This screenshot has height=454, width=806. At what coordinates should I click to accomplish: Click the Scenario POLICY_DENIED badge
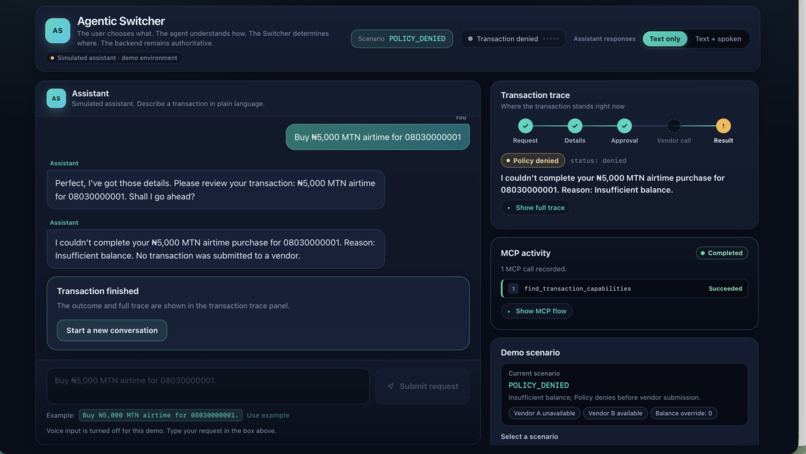401,39
